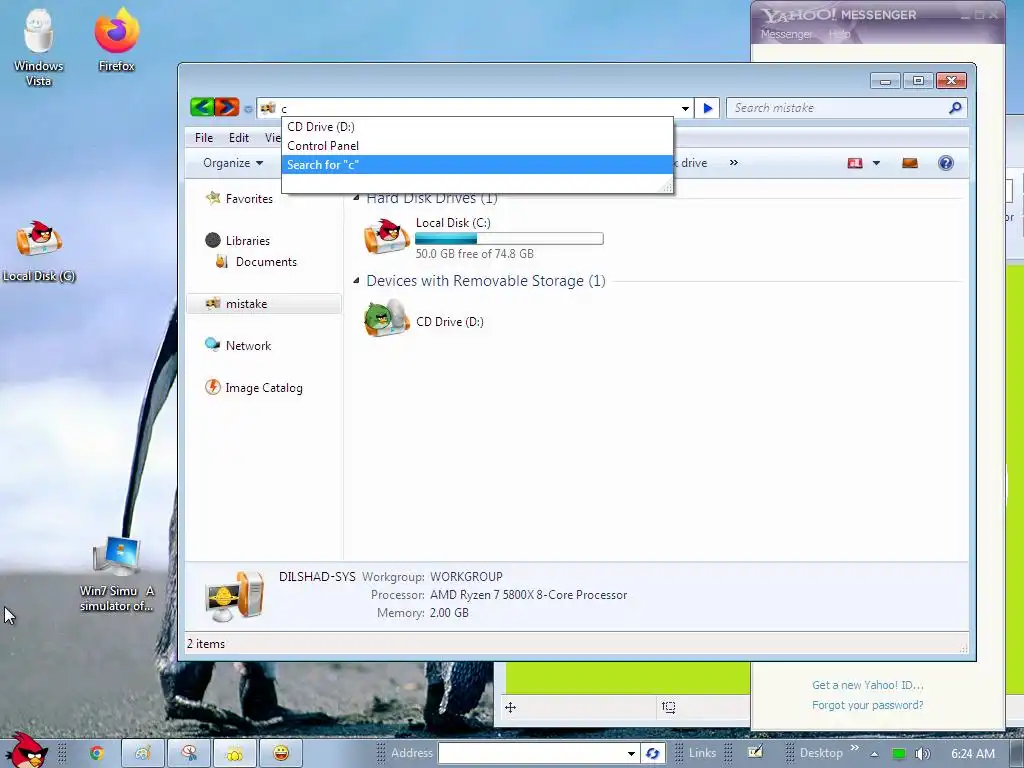Expand the address bar history dropdown
This screenshot has height=768, width=1024.
(685, 109)
